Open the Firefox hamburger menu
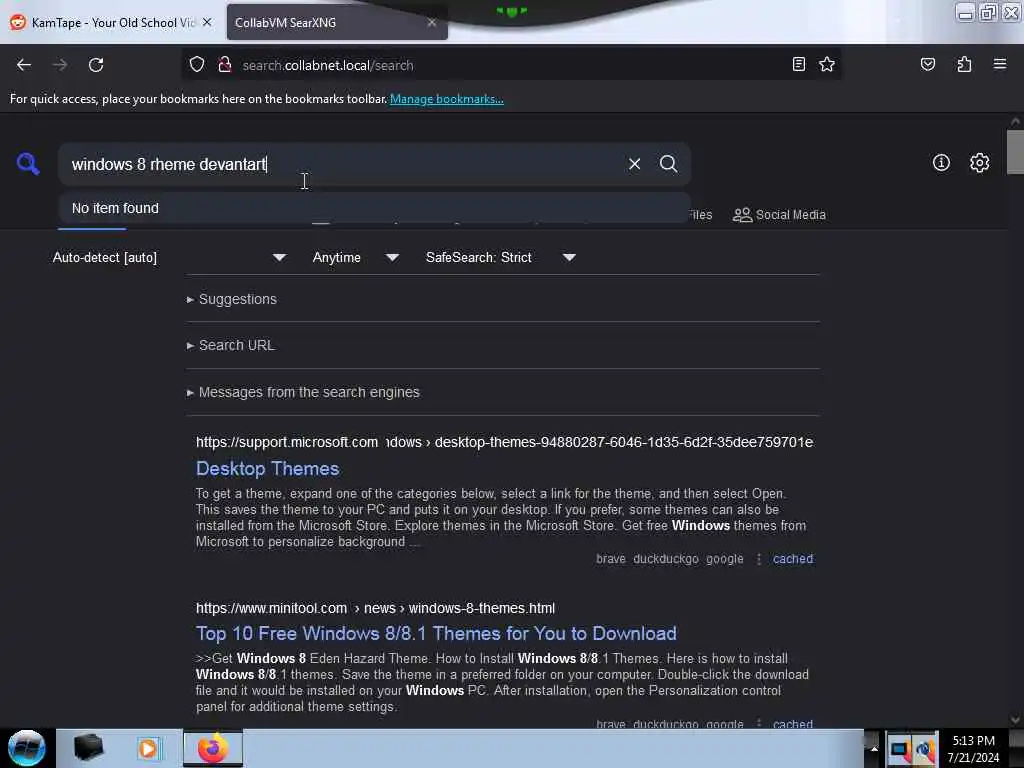Image resolution: width=1024 pixels, height=768 pixels. coord(999,64)
